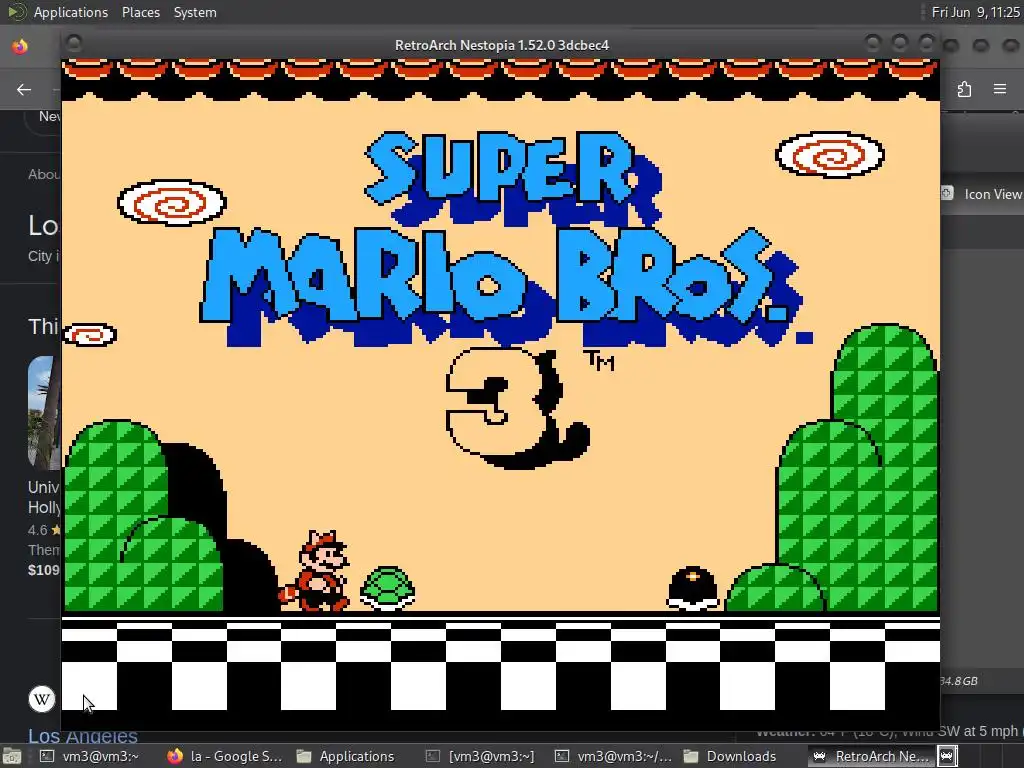Click the invader icon after RetroArch Ne... entry
The width and height of the screenshot is (1024, 768).
[x=948, y=756]
